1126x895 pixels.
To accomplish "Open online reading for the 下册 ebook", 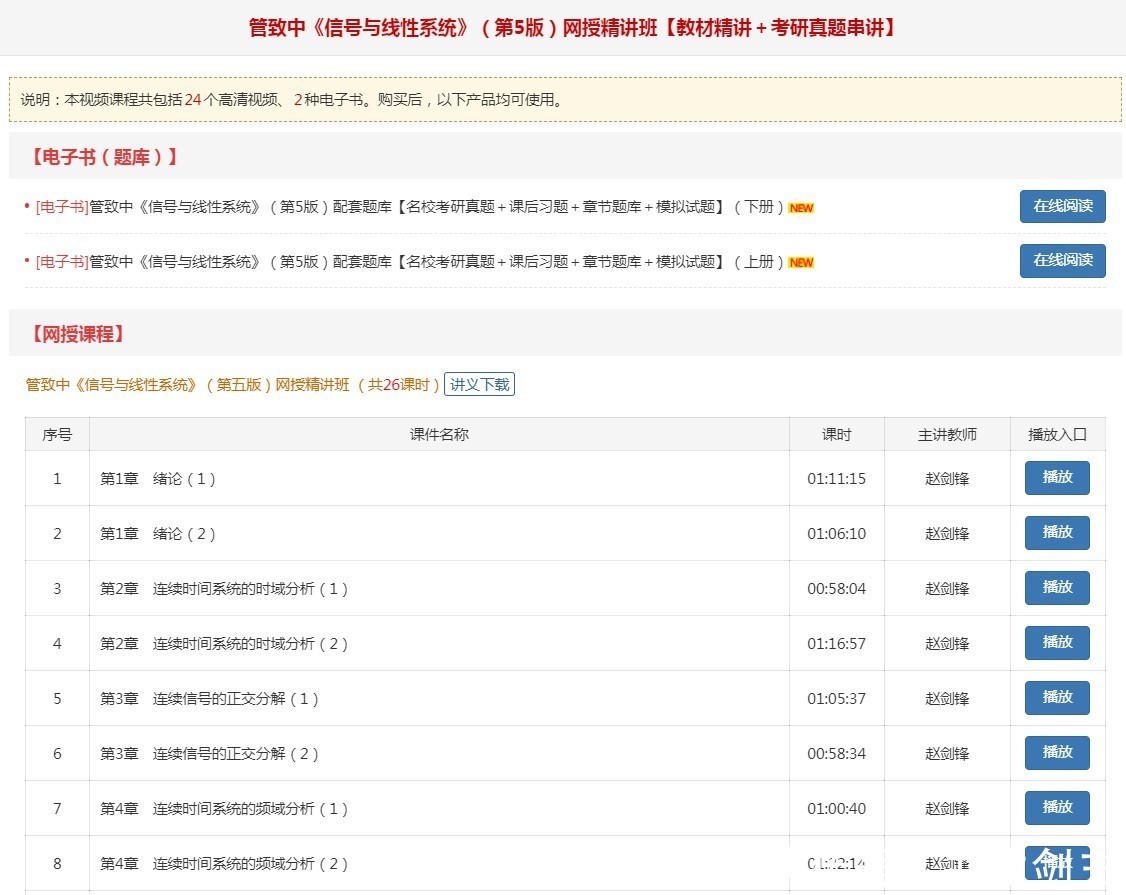I will [1062, 207].
